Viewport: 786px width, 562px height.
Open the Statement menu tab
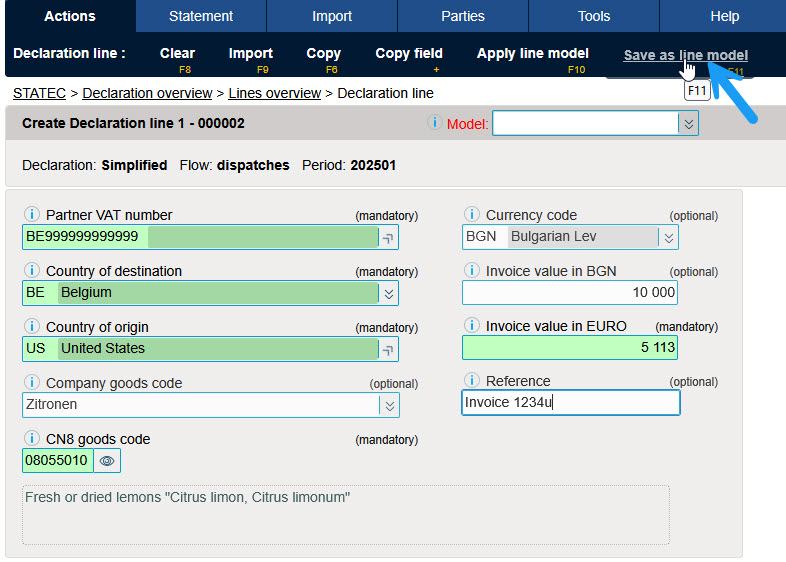tap(201, 16)
